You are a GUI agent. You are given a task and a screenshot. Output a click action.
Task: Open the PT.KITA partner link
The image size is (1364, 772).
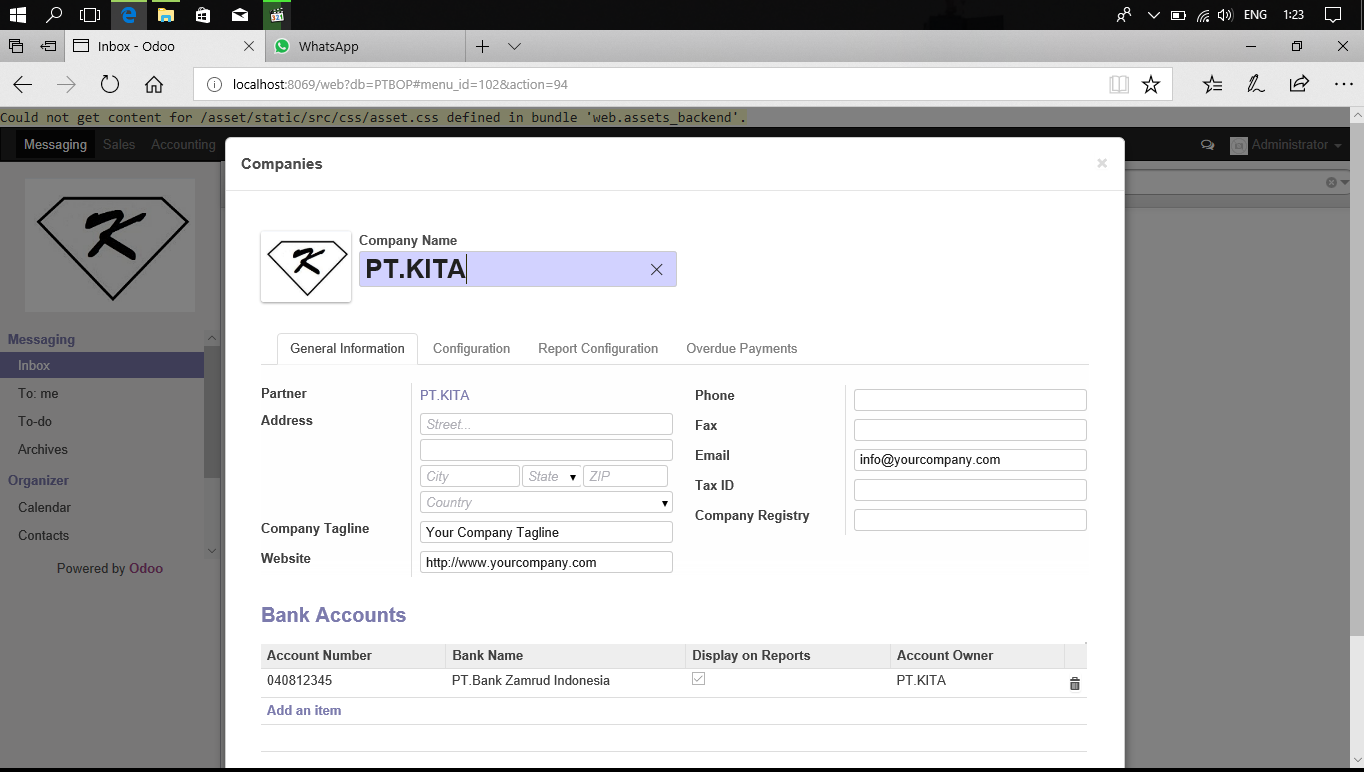[445, 395]
